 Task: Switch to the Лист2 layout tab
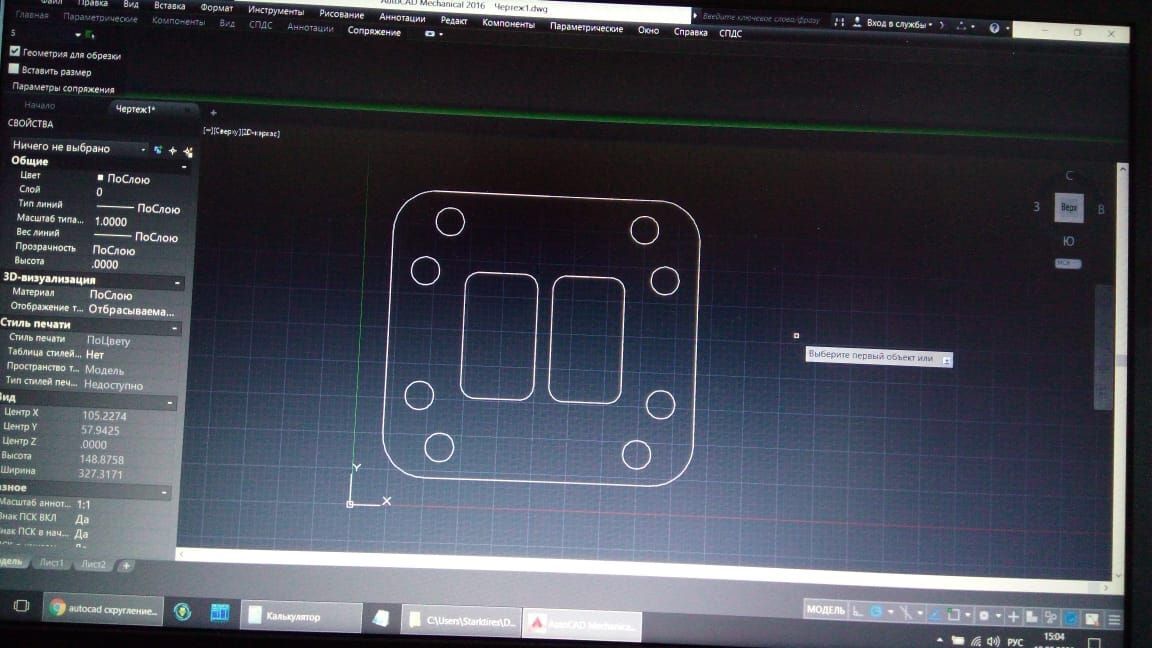point(93,564)
